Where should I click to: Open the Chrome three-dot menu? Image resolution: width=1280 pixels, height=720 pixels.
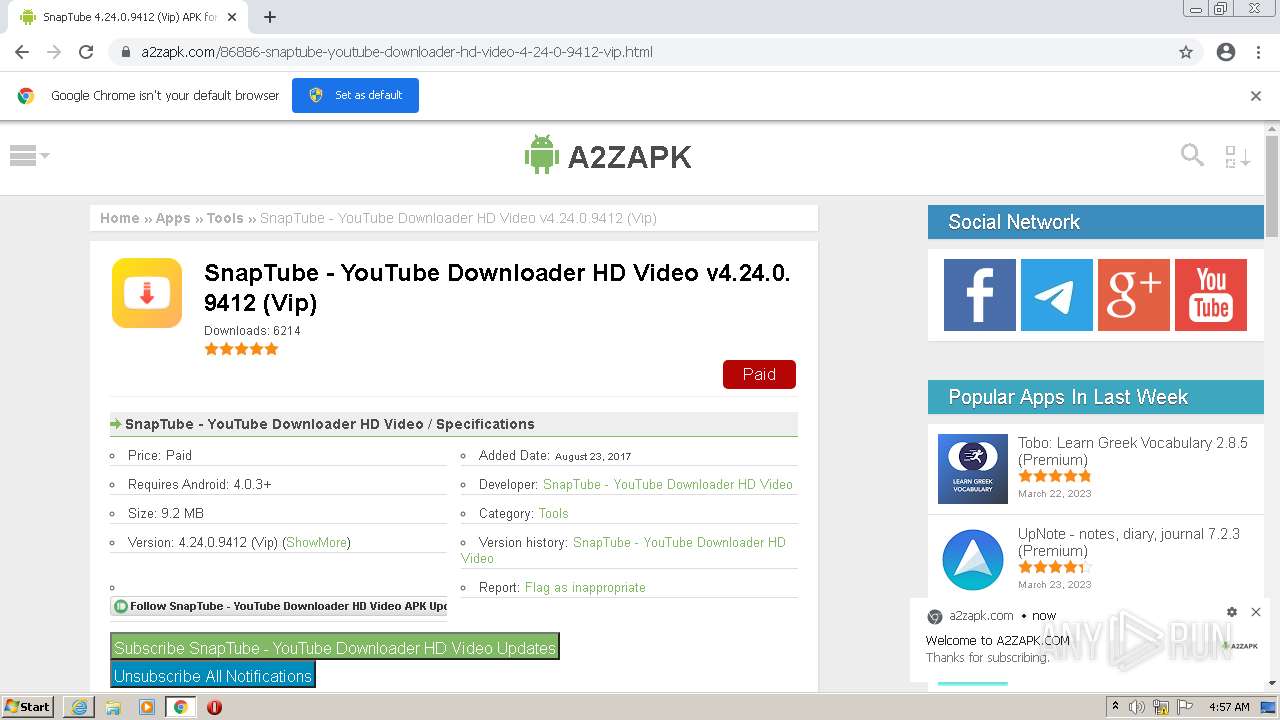(1258, 52)
